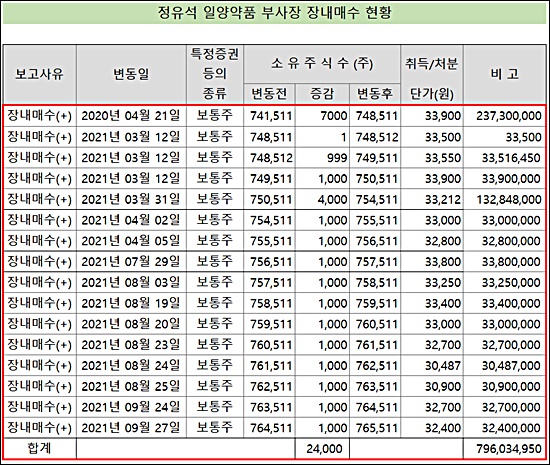Click the amount 30,900,000
Image resolution: width=550 pixels, height=465 pixels.
[511, 386]
